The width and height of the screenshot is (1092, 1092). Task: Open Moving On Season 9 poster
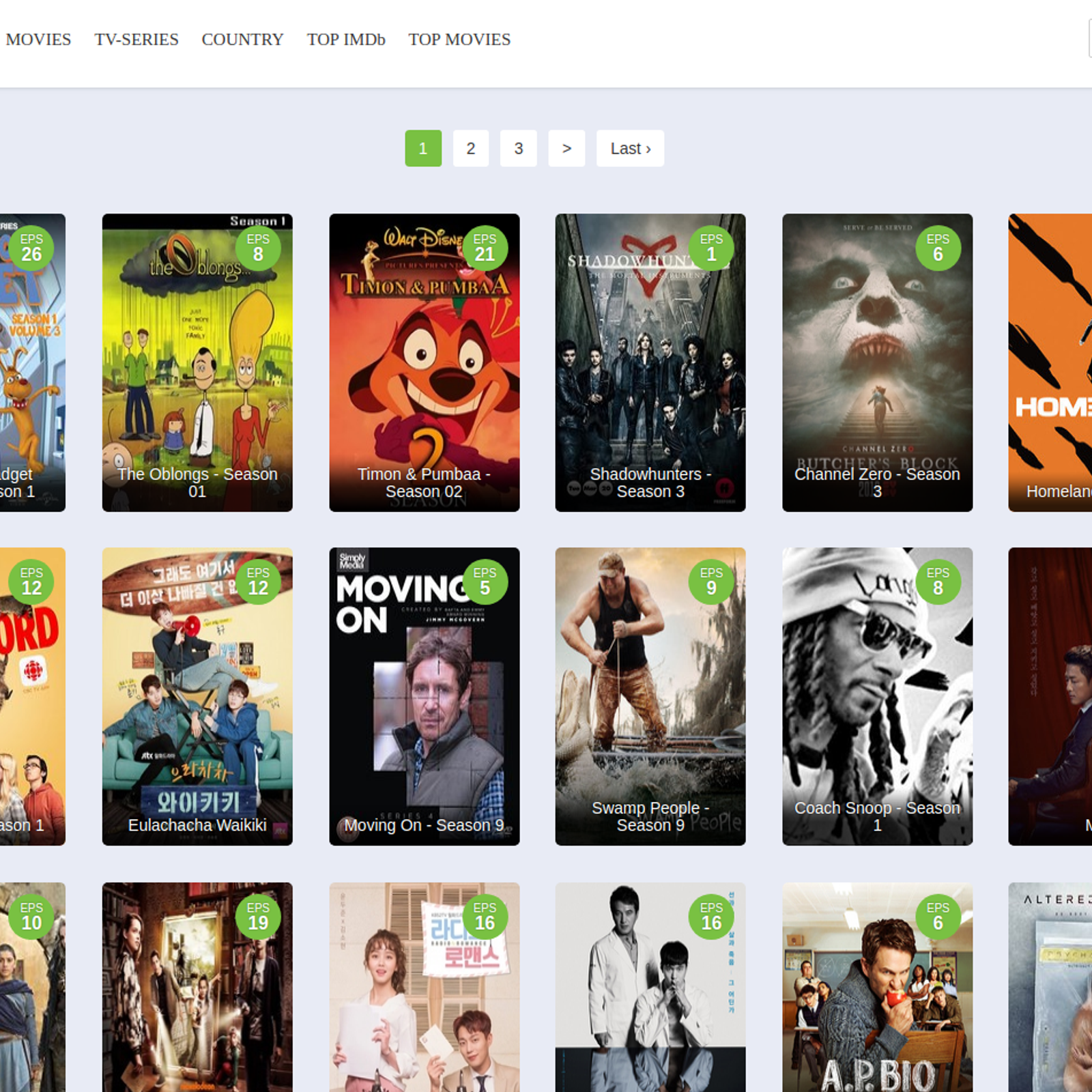coord(424,696)
